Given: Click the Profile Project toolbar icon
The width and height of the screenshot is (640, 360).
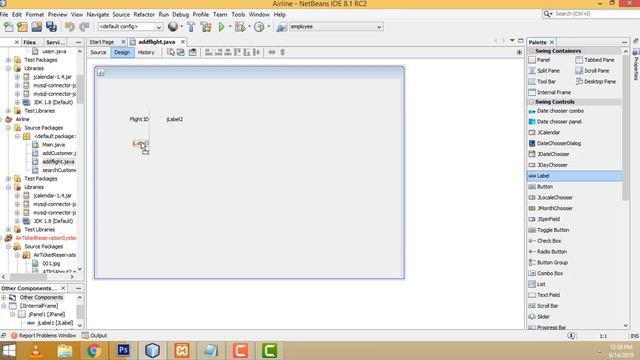Looking at the screenshot, I should (259, 27).
